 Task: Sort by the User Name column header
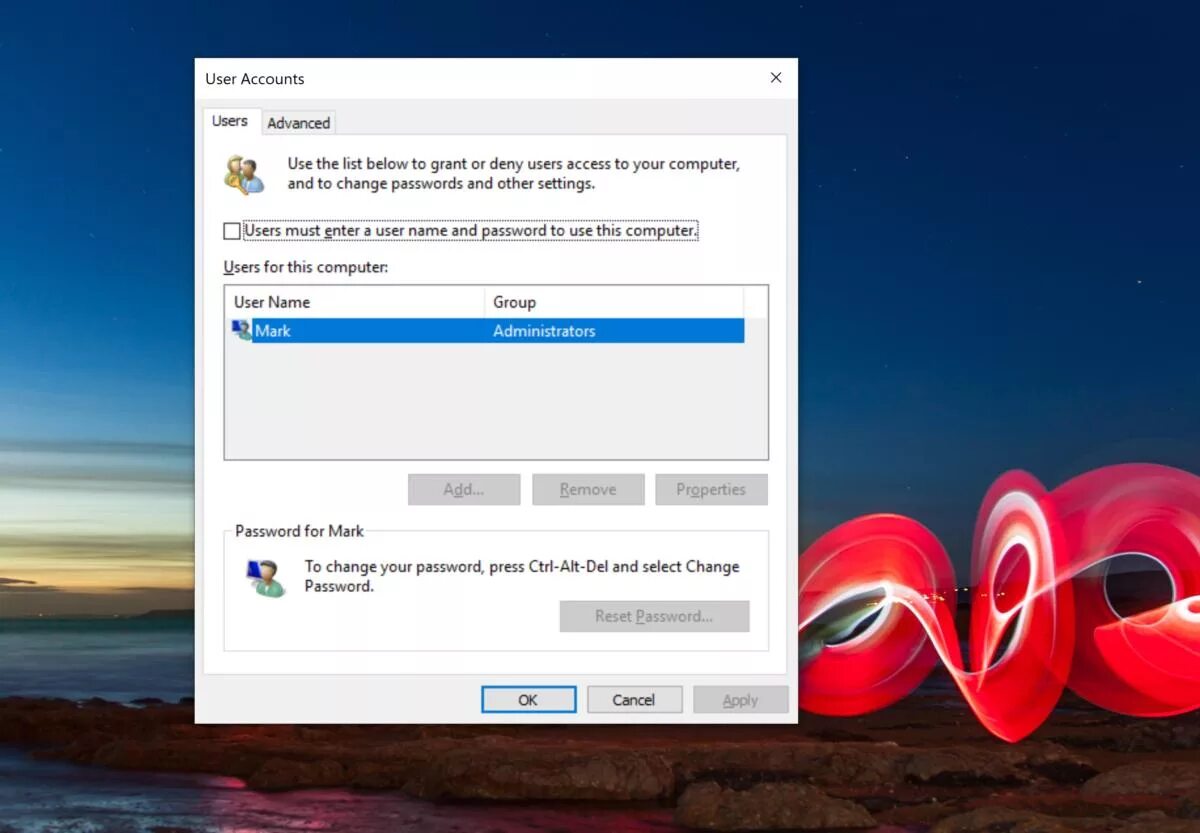(x=355, y=302)
